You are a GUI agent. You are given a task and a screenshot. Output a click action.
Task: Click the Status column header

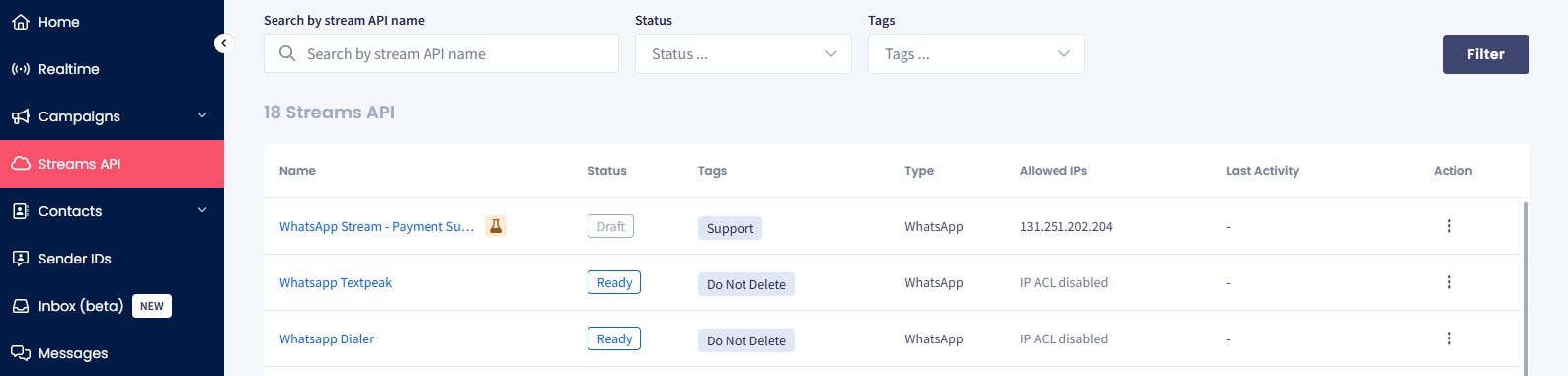tap(607, 171)
